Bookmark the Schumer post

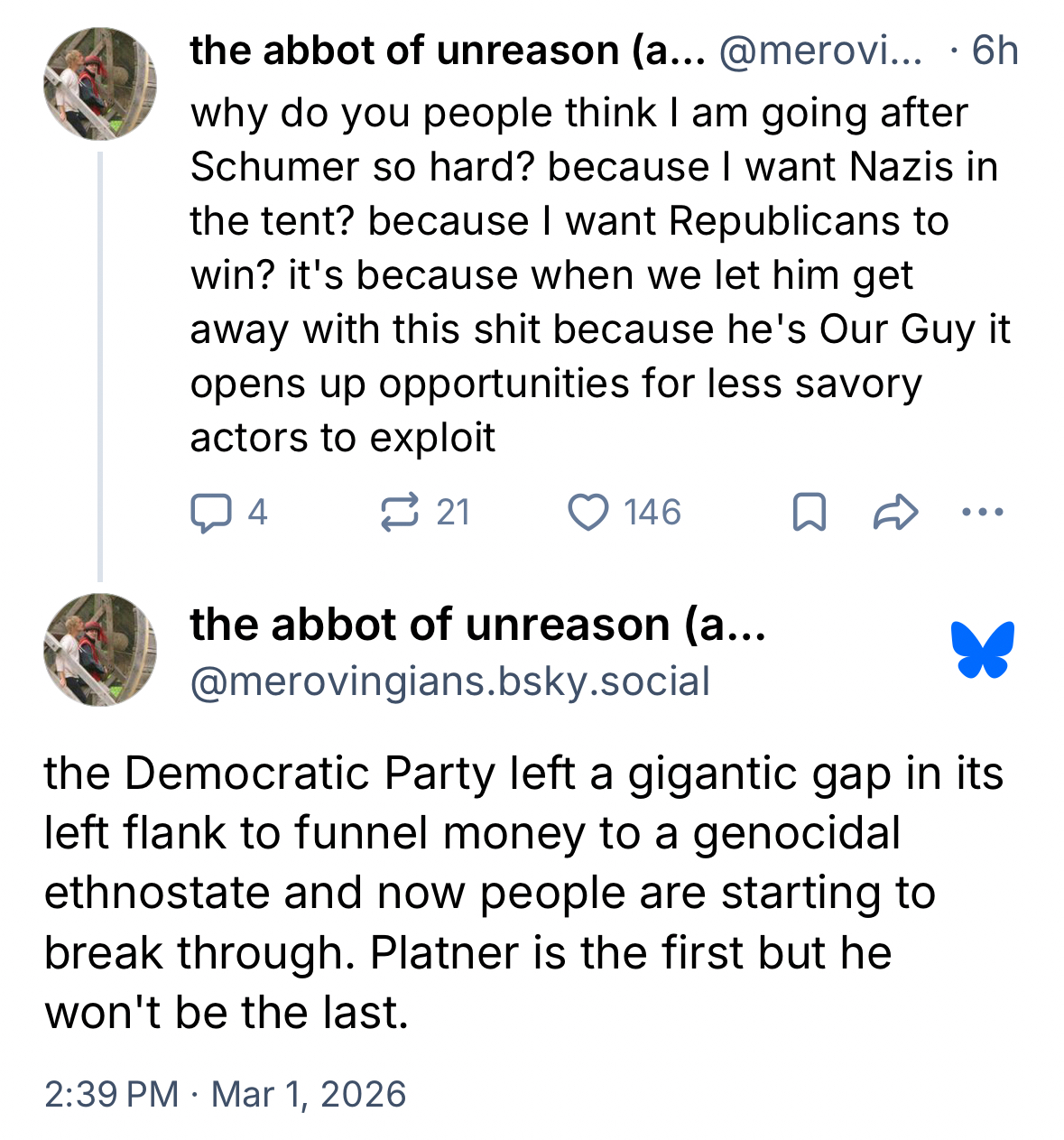[809, 513]
